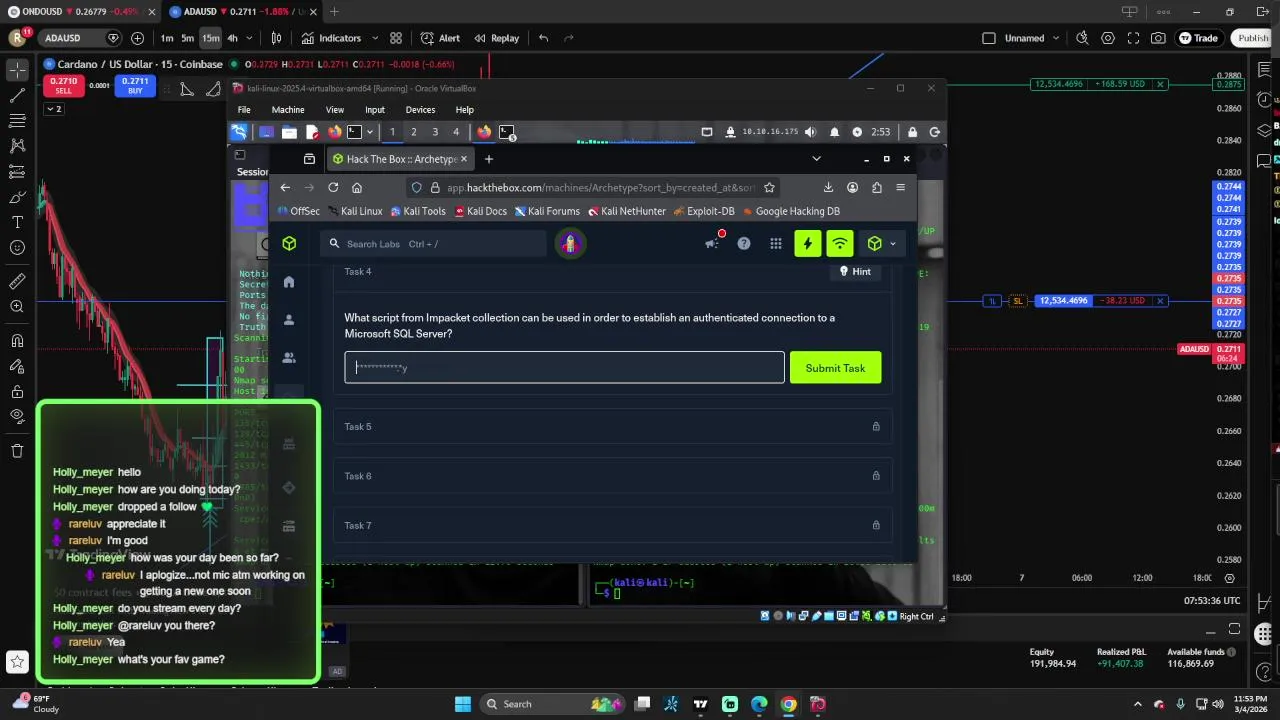Toggle the Unnamed layout checkbox square
The height and width of the screenshot is (720, 1280).
click(989, 38)
